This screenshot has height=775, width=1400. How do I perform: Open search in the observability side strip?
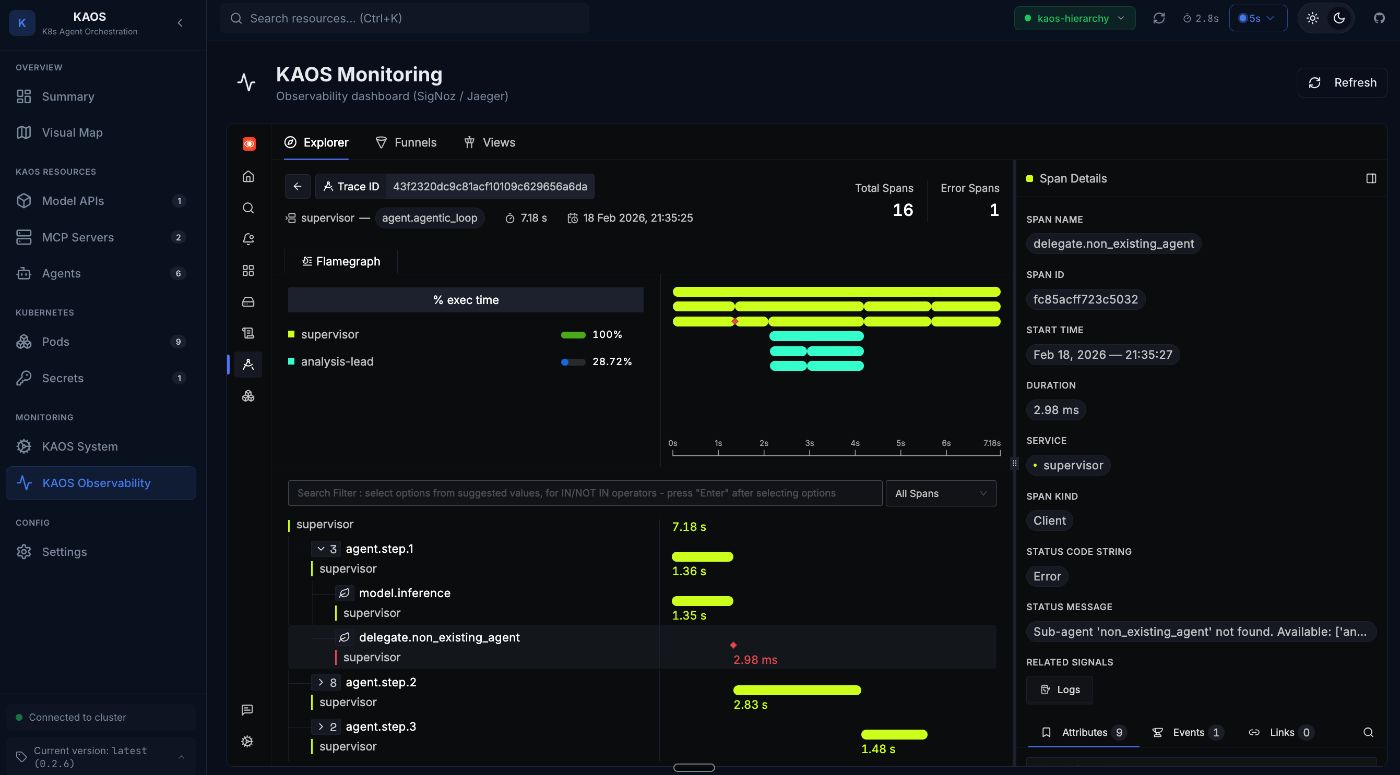click(248, 207)
